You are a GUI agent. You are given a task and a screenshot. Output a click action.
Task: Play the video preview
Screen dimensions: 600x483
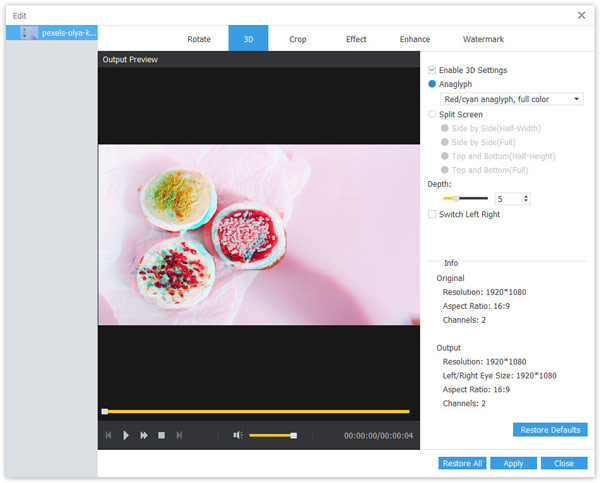126,435
